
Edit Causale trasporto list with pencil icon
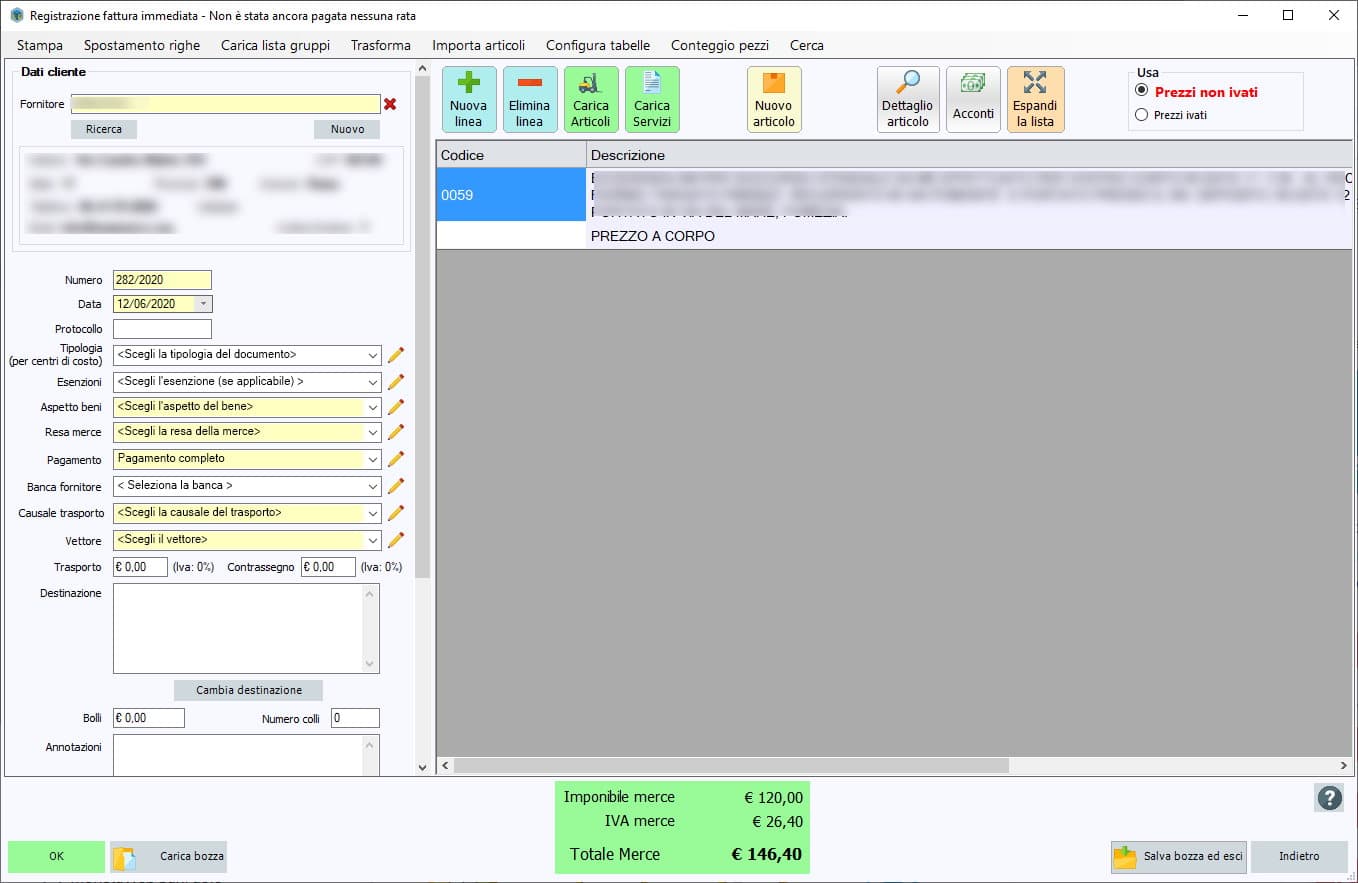(x=396, y=513)
